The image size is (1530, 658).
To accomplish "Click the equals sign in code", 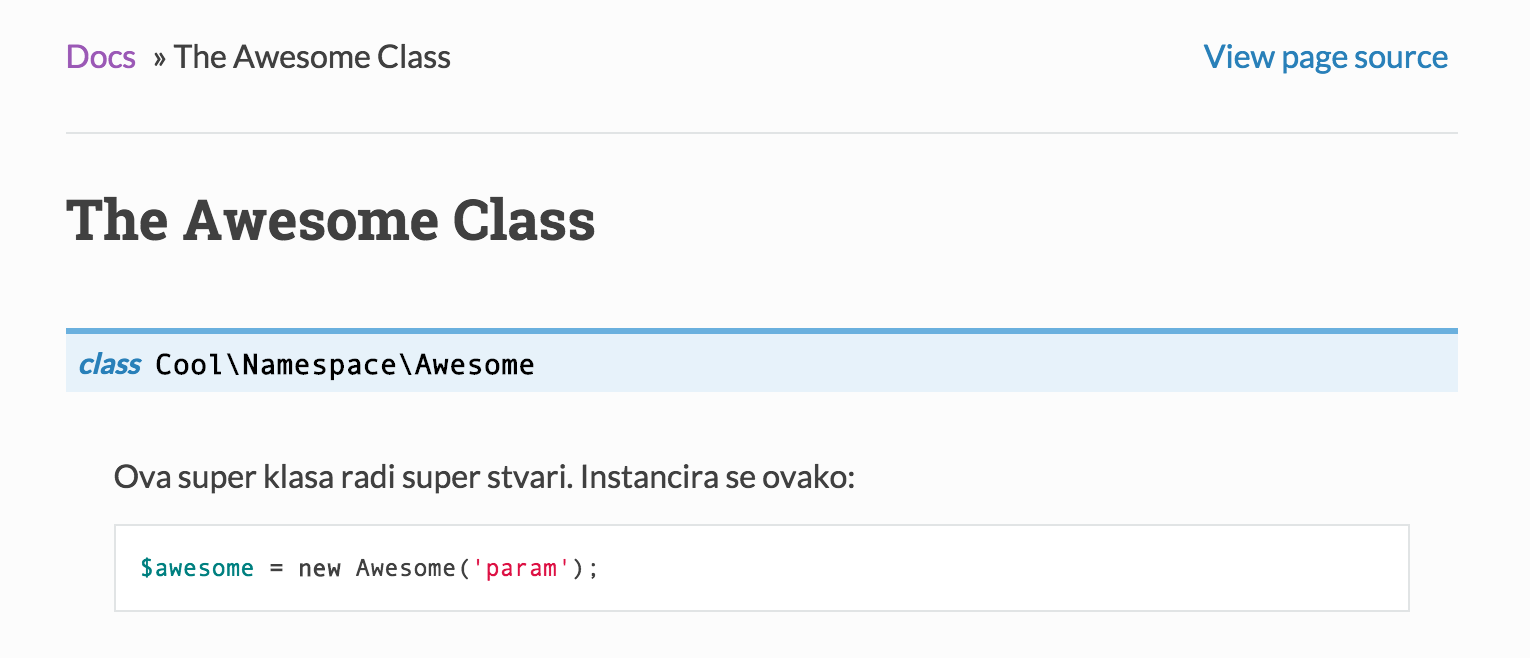I will [x=276, y=568].
